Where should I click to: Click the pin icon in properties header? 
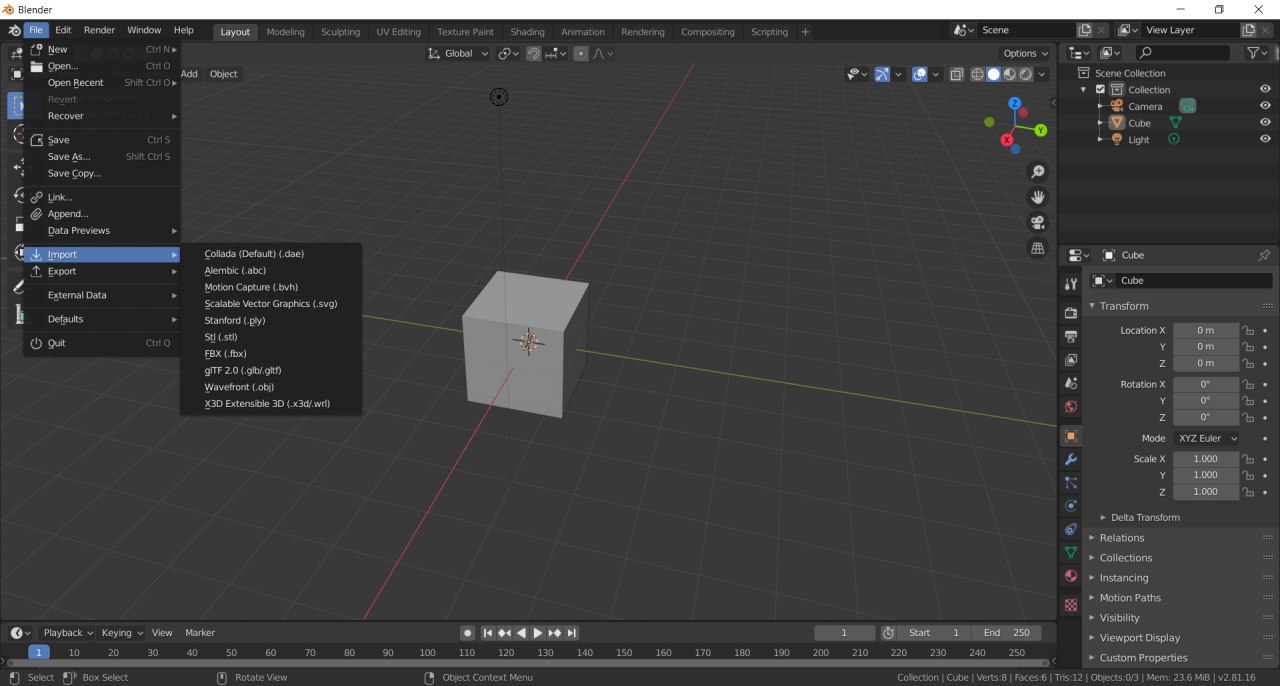1264,255
